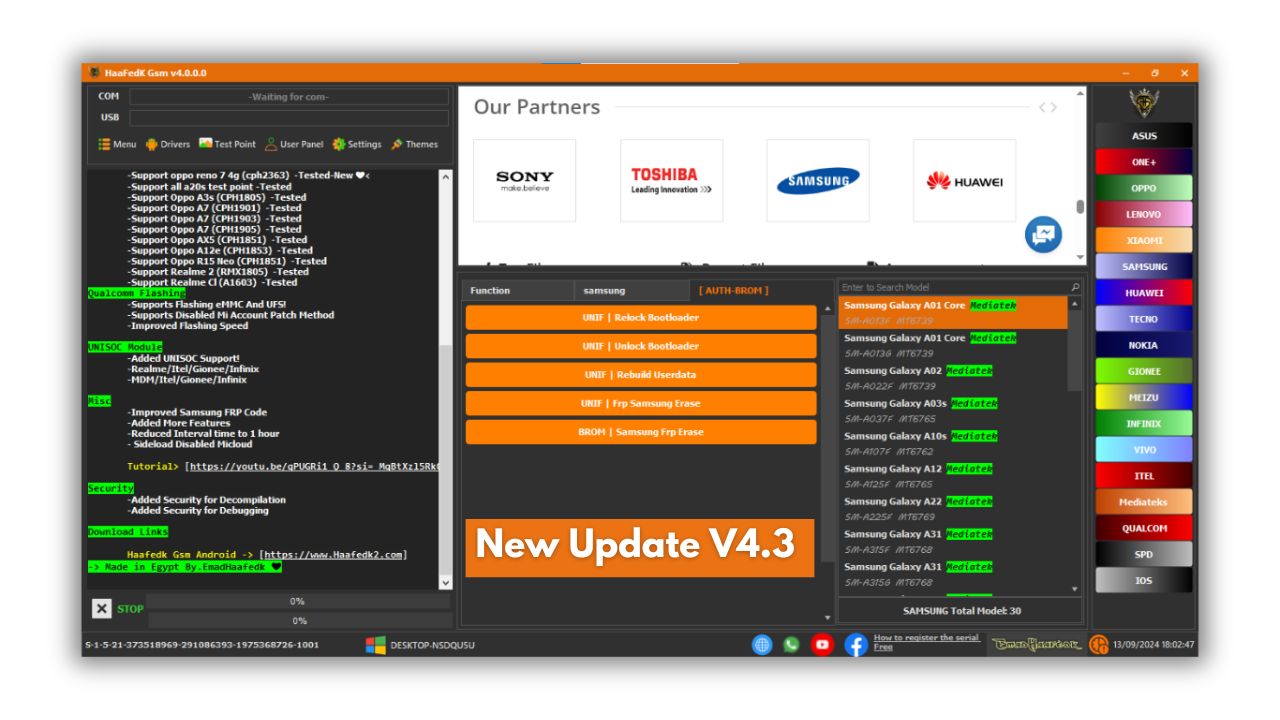Viewport: 1280px width, 720px height.
Task: Select the Mediateks chipset button
Action: [x=1144, y=502]
